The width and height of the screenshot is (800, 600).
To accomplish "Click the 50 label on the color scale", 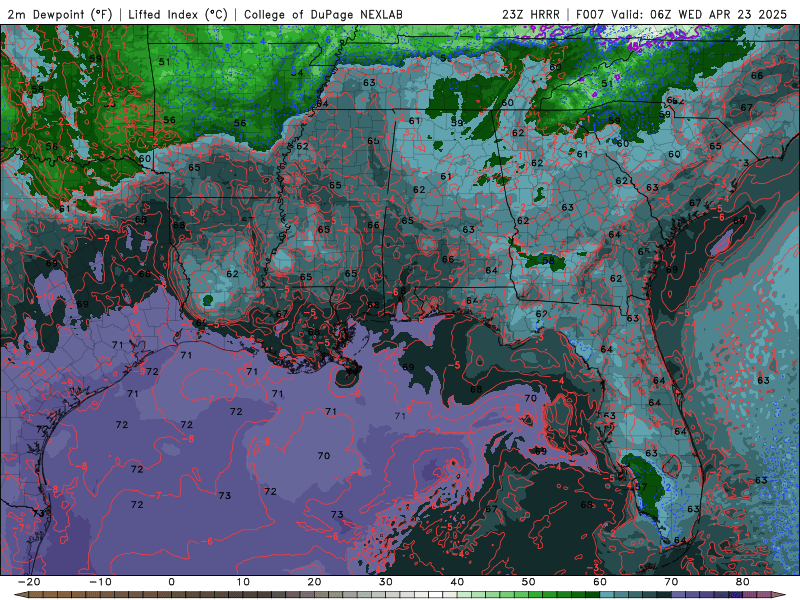I will [x=529, y=582].
